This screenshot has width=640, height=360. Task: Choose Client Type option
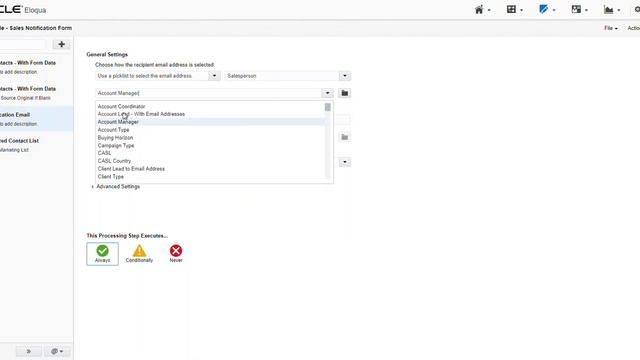tap(211, 176)
